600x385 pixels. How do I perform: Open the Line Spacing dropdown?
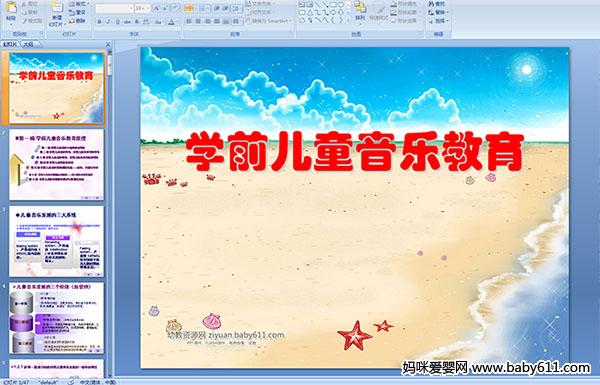tap(236, 8)
